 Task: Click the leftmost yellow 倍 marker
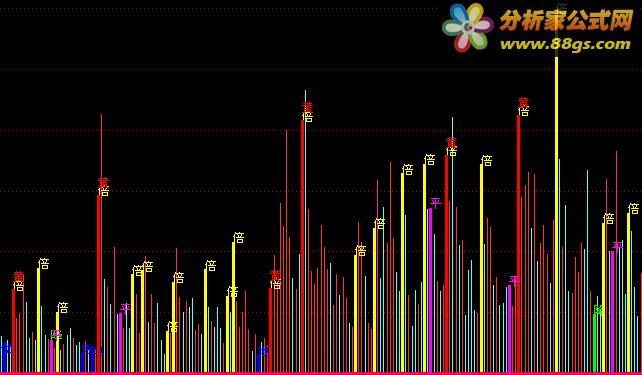(x=18, y=286)
